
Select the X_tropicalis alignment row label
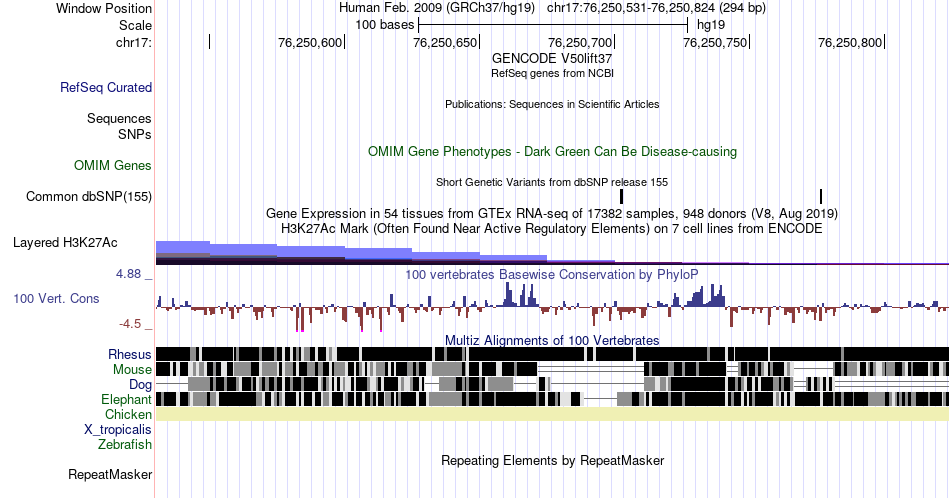coord(118,430)
